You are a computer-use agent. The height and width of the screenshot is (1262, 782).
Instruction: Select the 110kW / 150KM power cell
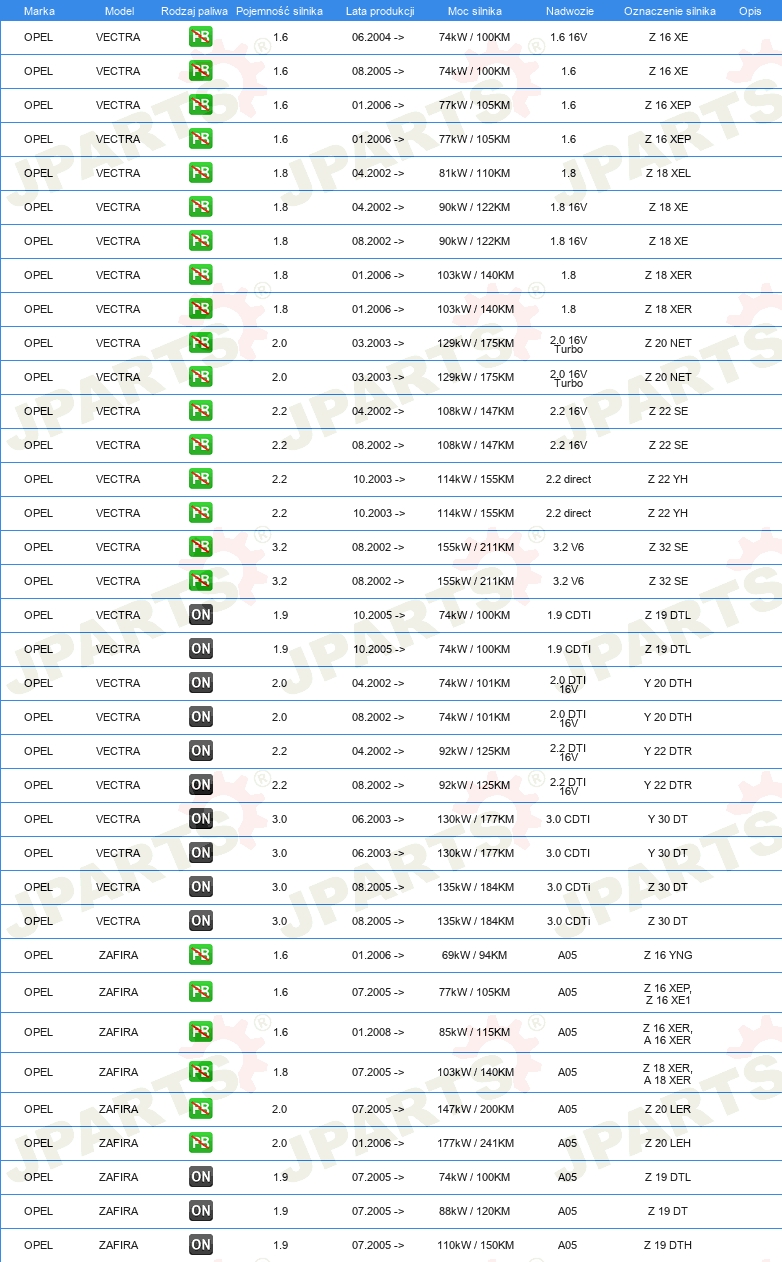(x=474, y=1245)
